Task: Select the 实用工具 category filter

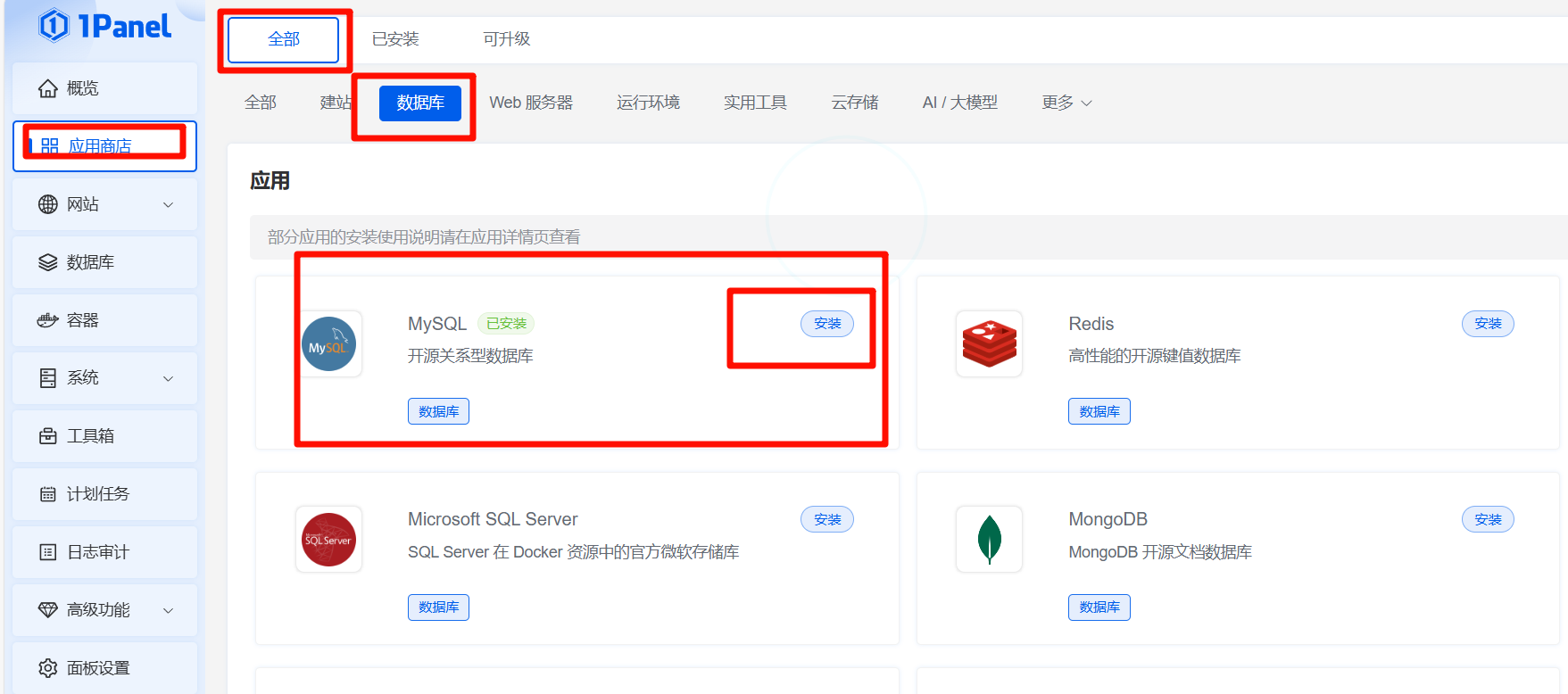Action: [x=755, y=103]
